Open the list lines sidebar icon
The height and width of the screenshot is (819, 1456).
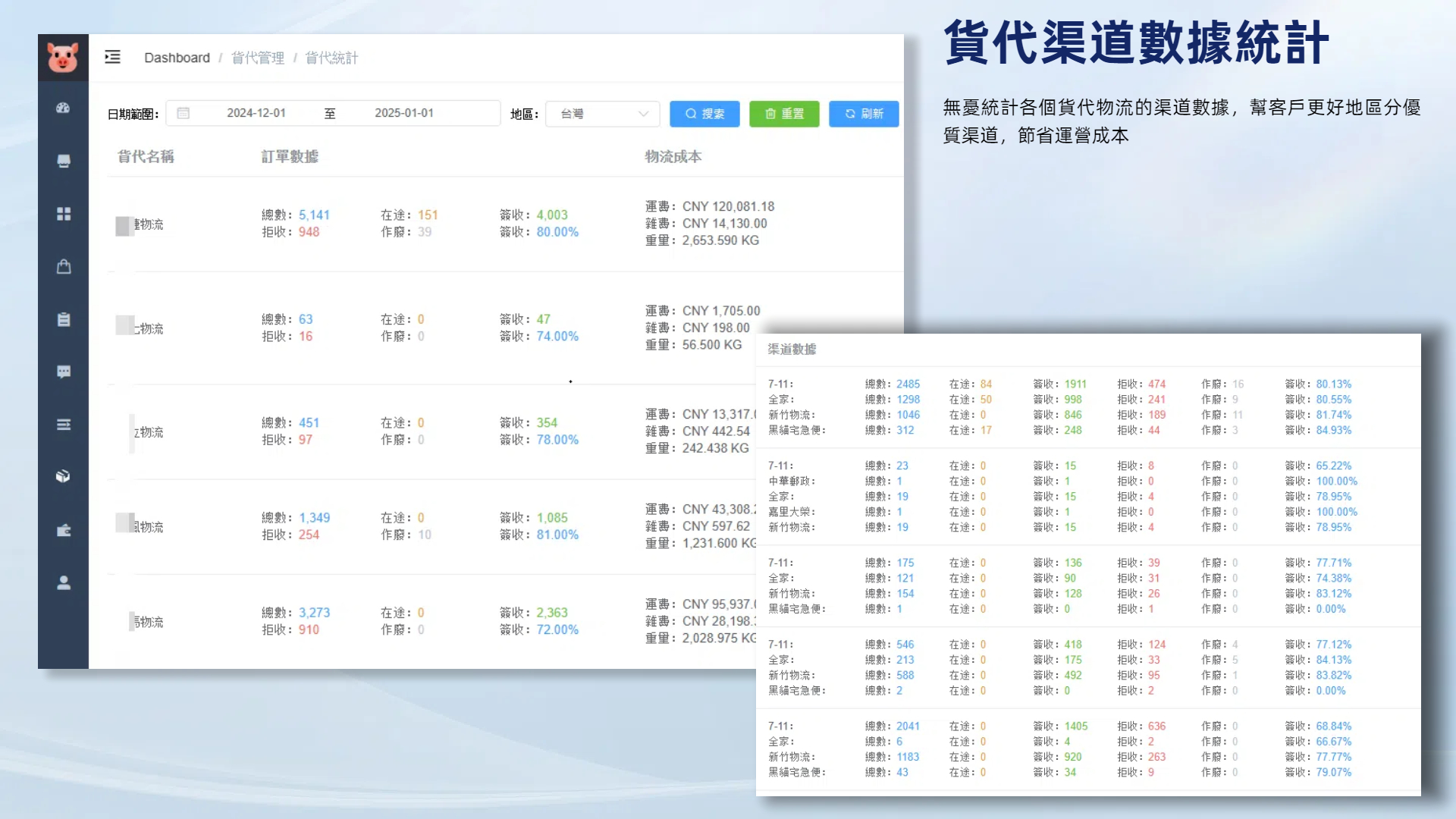[64, 425]
